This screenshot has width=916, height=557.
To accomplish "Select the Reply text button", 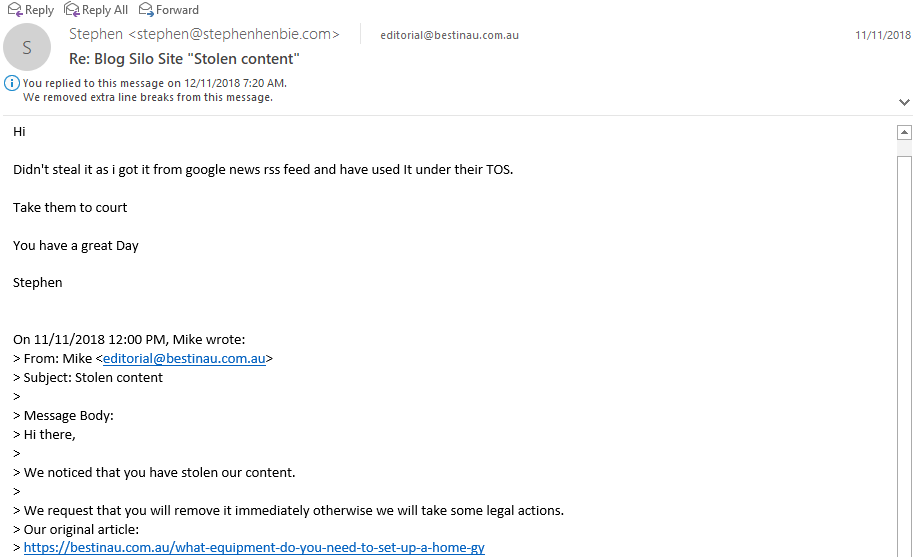I will 39,10.
